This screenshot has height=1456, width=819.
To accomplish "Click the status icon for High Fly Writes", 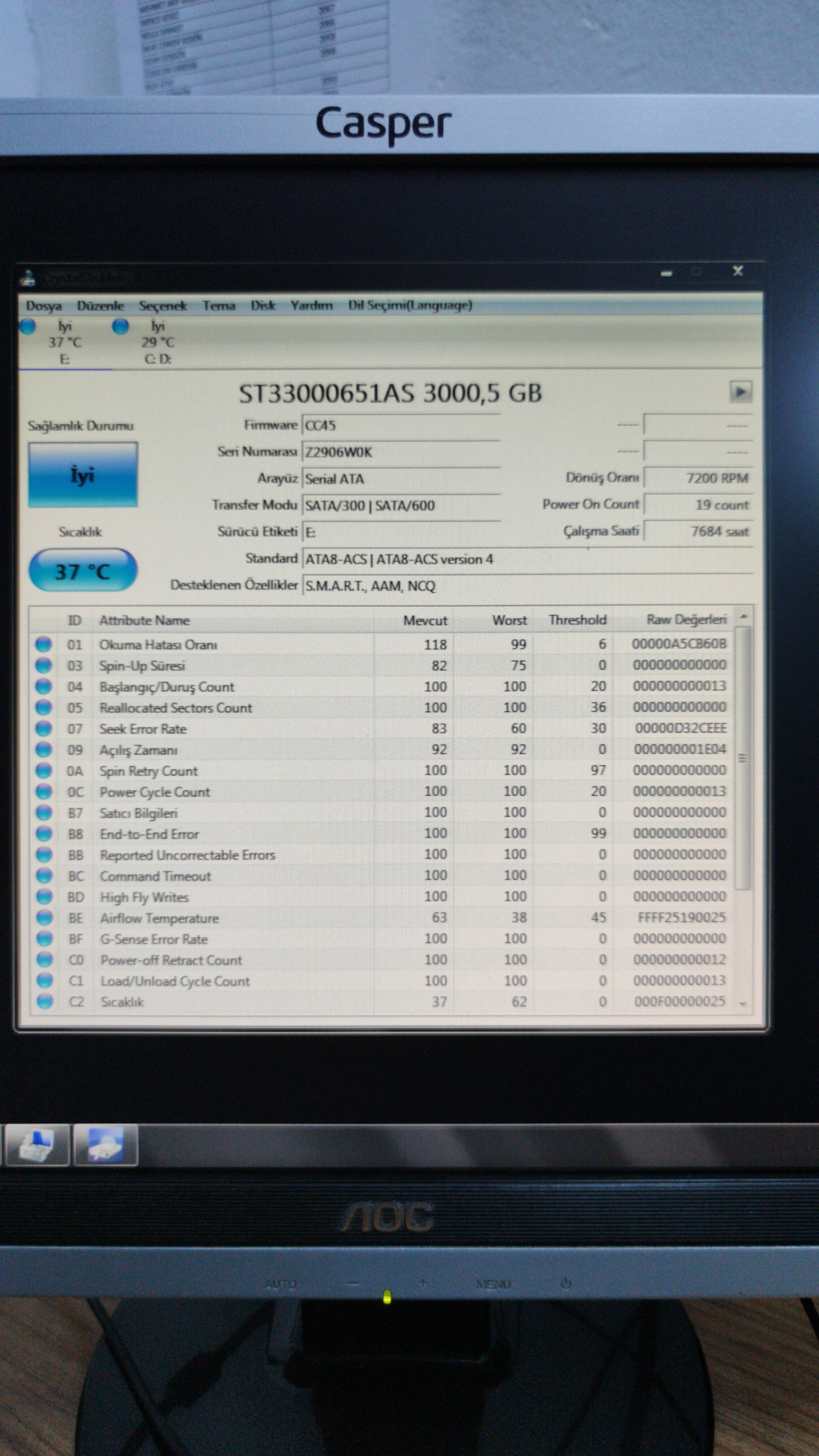I will pos(44,897).
